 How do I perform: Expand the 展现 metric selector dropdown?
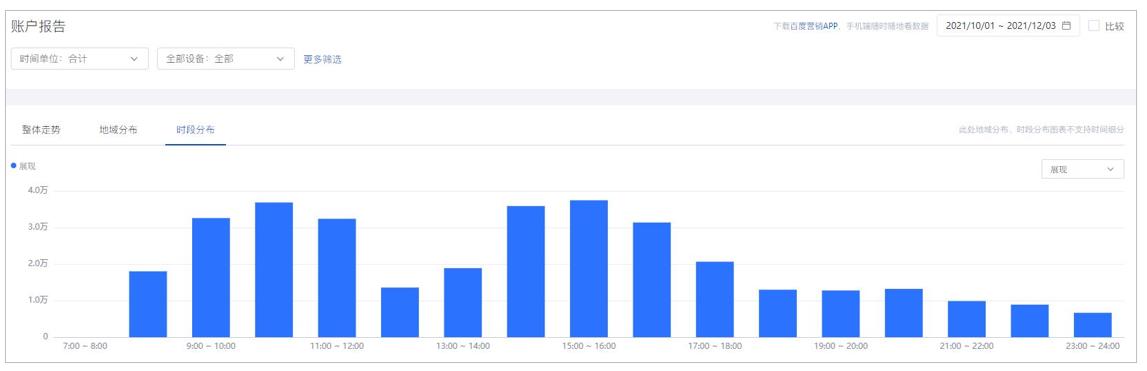click(1083, 169)
